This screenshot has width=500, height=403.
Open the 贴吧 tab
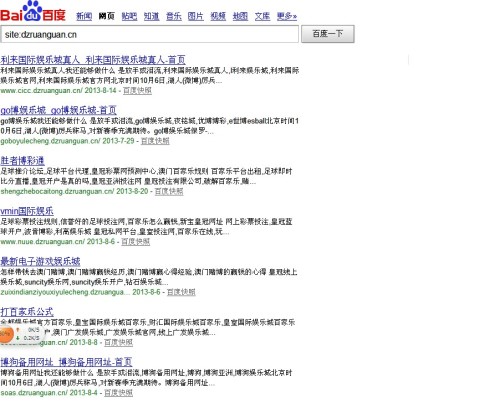[x=129, y=16]
